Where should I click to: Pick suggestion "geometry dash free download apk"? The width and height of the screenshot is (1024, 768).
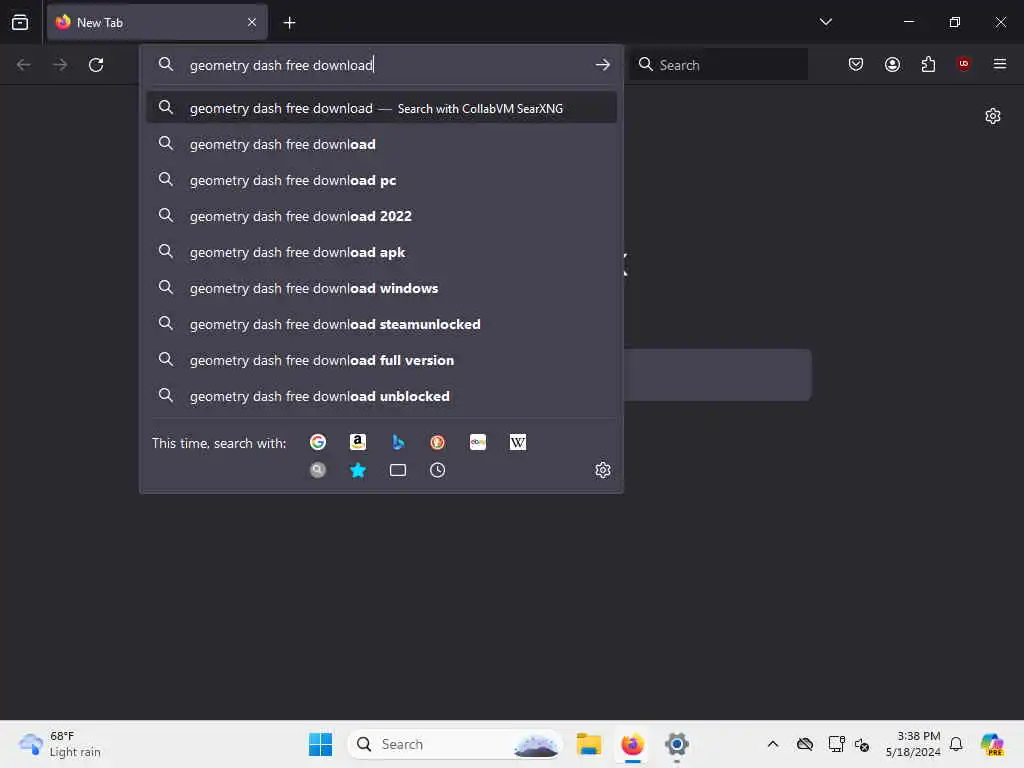(x=381, y=252)
